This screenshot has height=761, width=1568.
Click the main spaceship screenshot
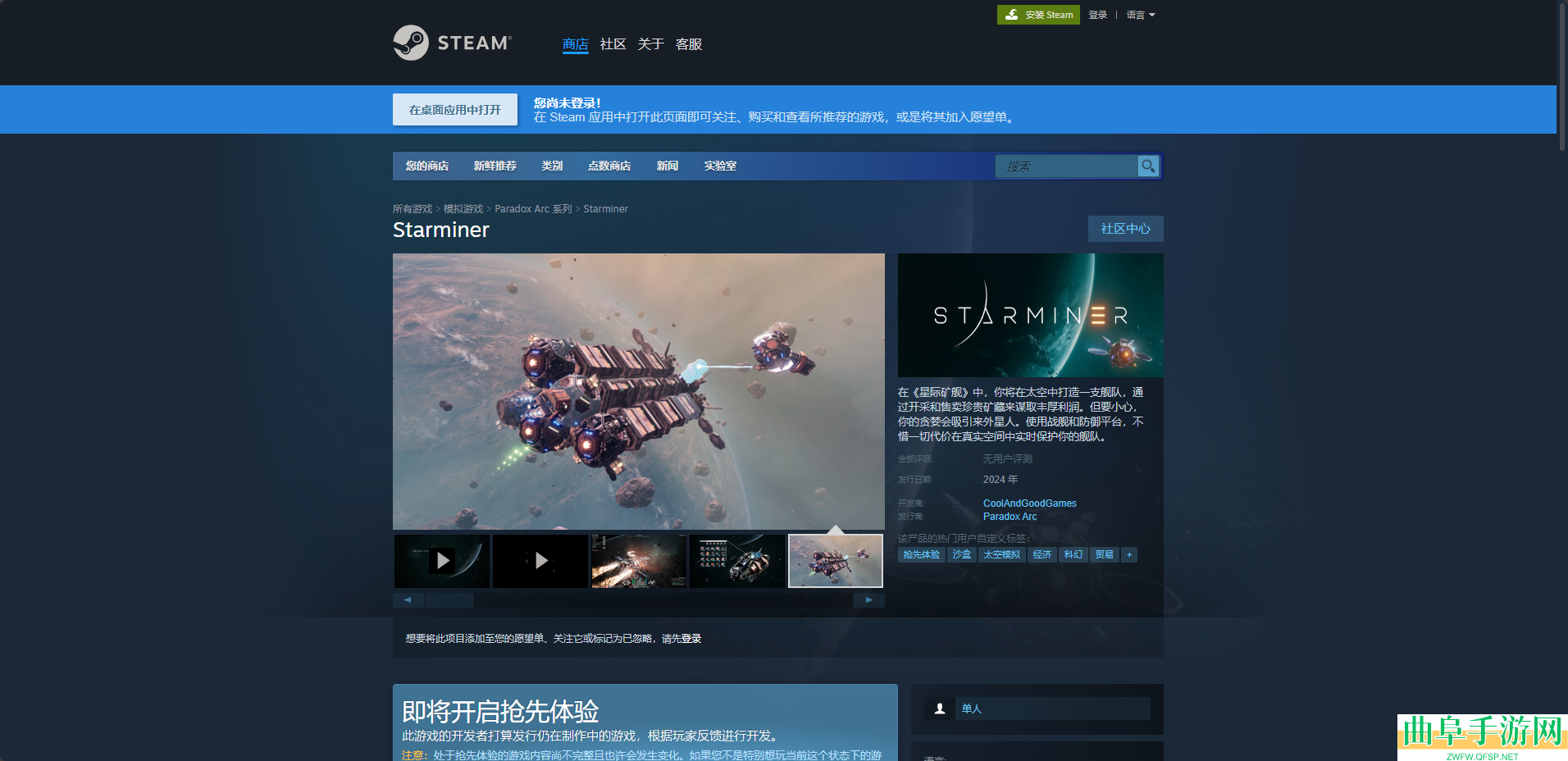tap(639, 391)
